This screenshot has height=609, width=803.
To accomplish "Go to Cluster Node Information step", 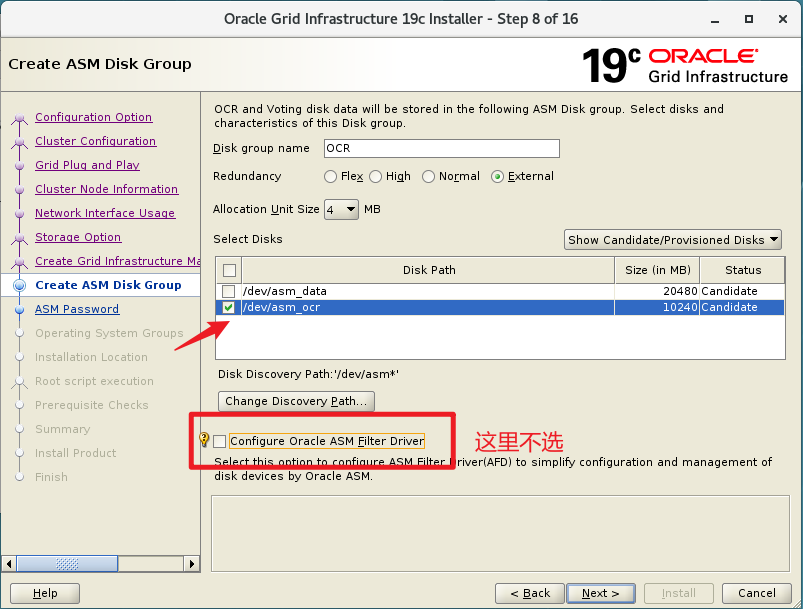I will 107,189.
